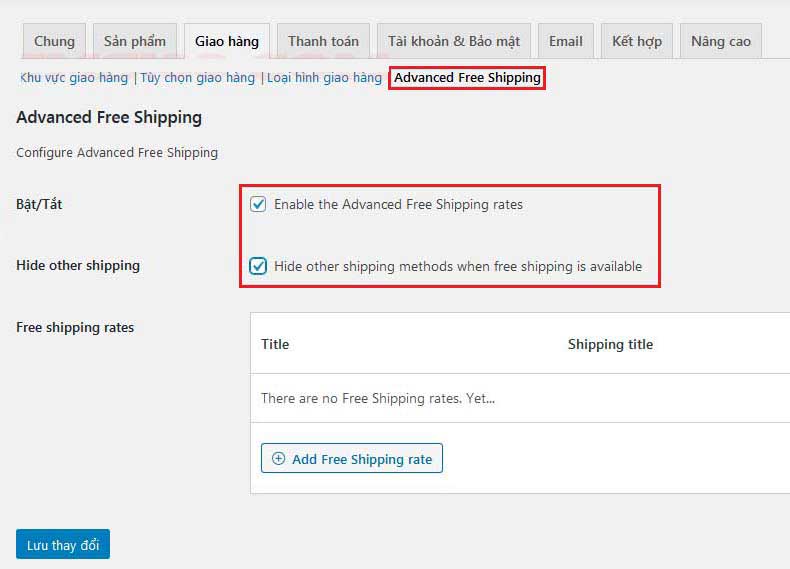The image size is (790, 569).
Task: Toggle Enable the Advanced Free Shipping rates checkbox
Action: click(x=258, y=204)
